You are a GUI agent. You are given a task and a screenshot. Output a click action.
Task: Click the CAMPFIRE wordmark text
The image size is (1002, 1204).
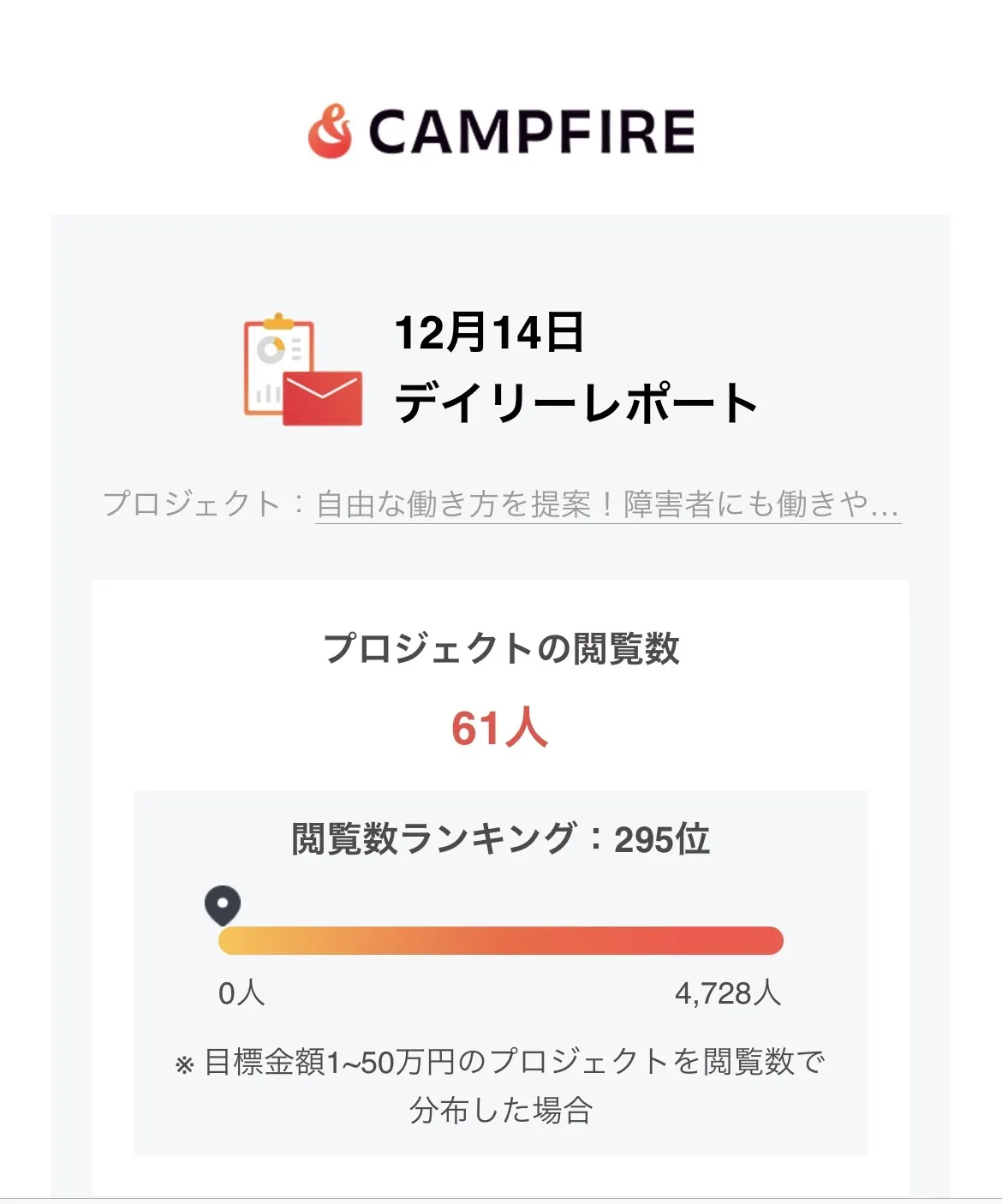531,133
